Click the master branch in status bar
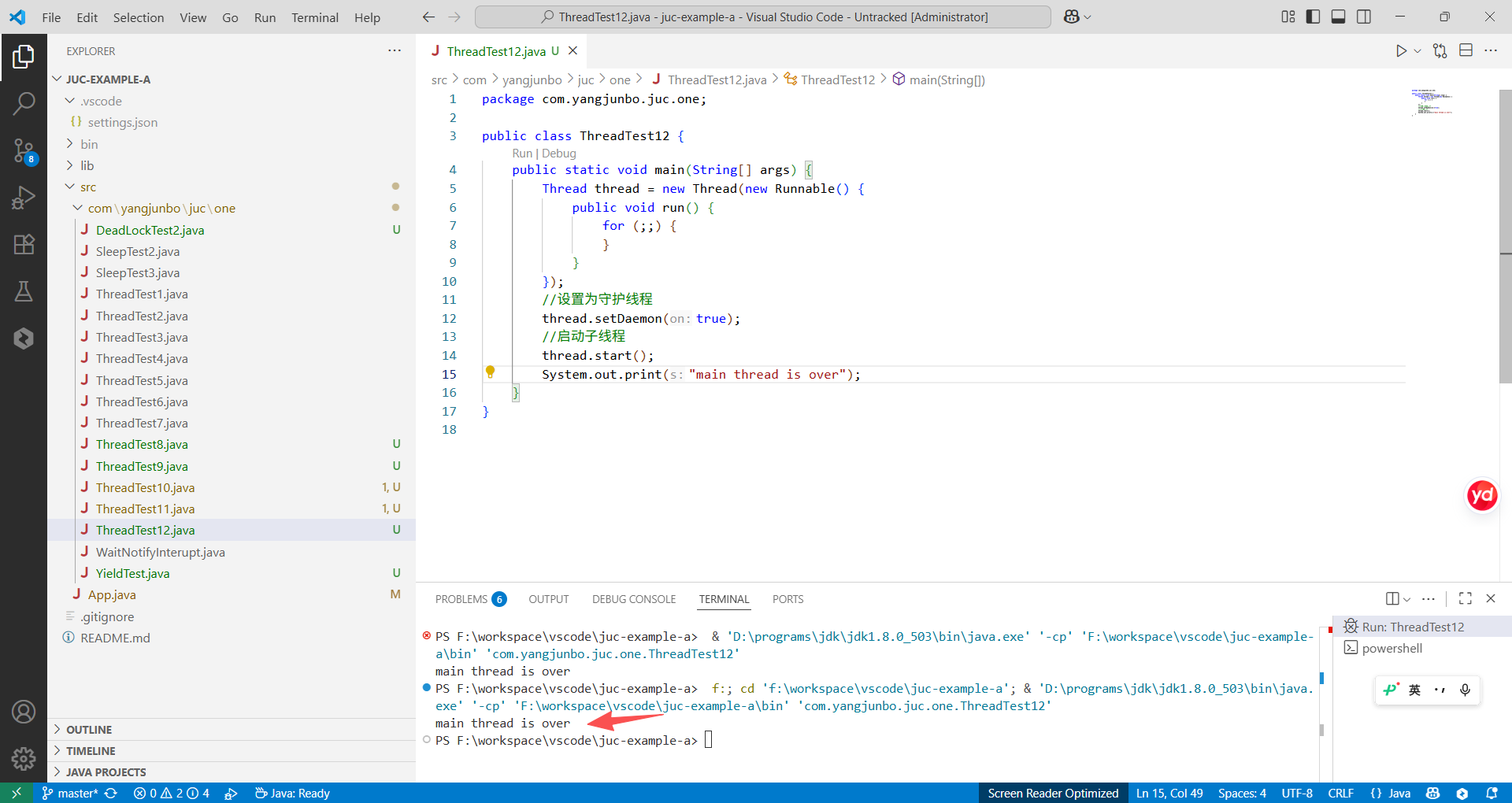This screenshot has width=1512, height=803. 70,793
